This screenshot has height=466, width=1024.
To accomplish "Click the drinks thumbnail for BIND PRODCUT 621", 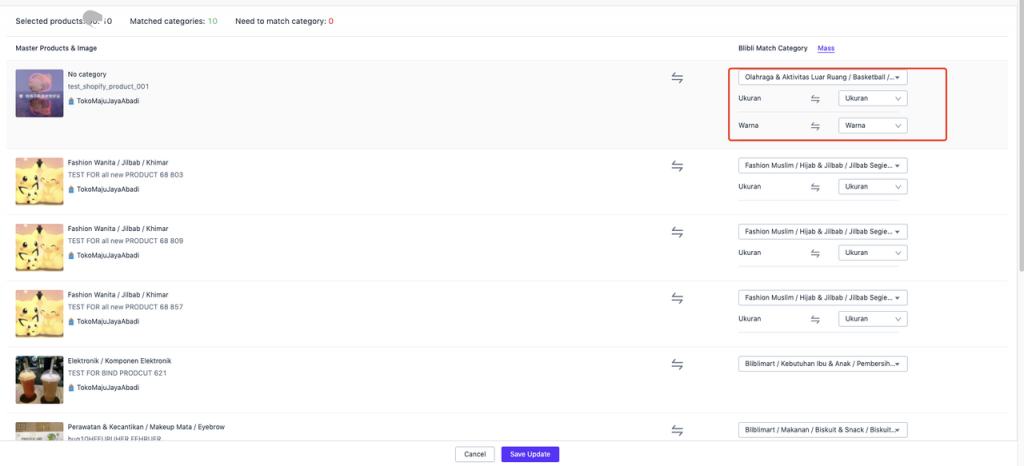I will pos(39,380).
